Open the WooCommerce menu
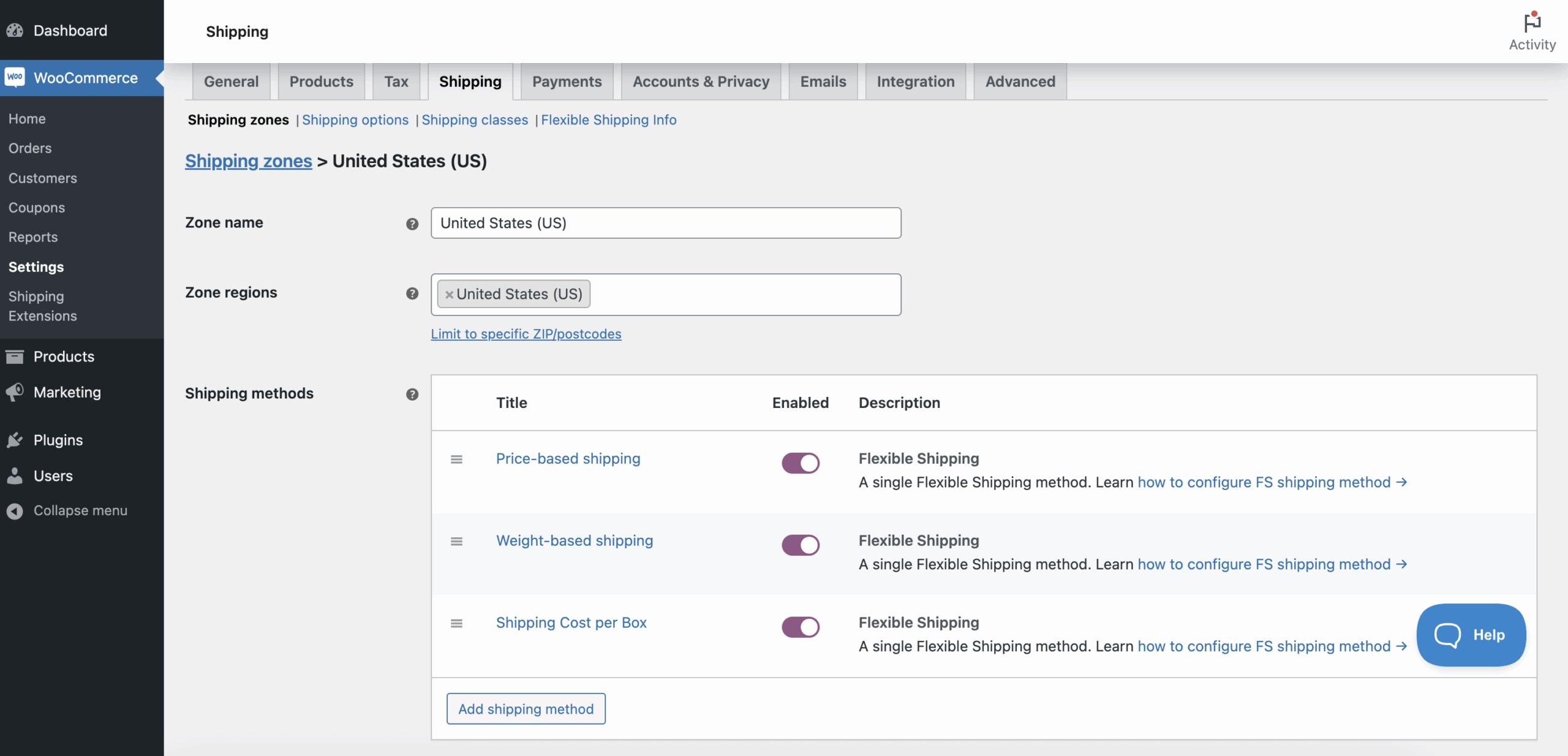The image size is (1568, 756). pyautogui.click(x=85, y=78)
